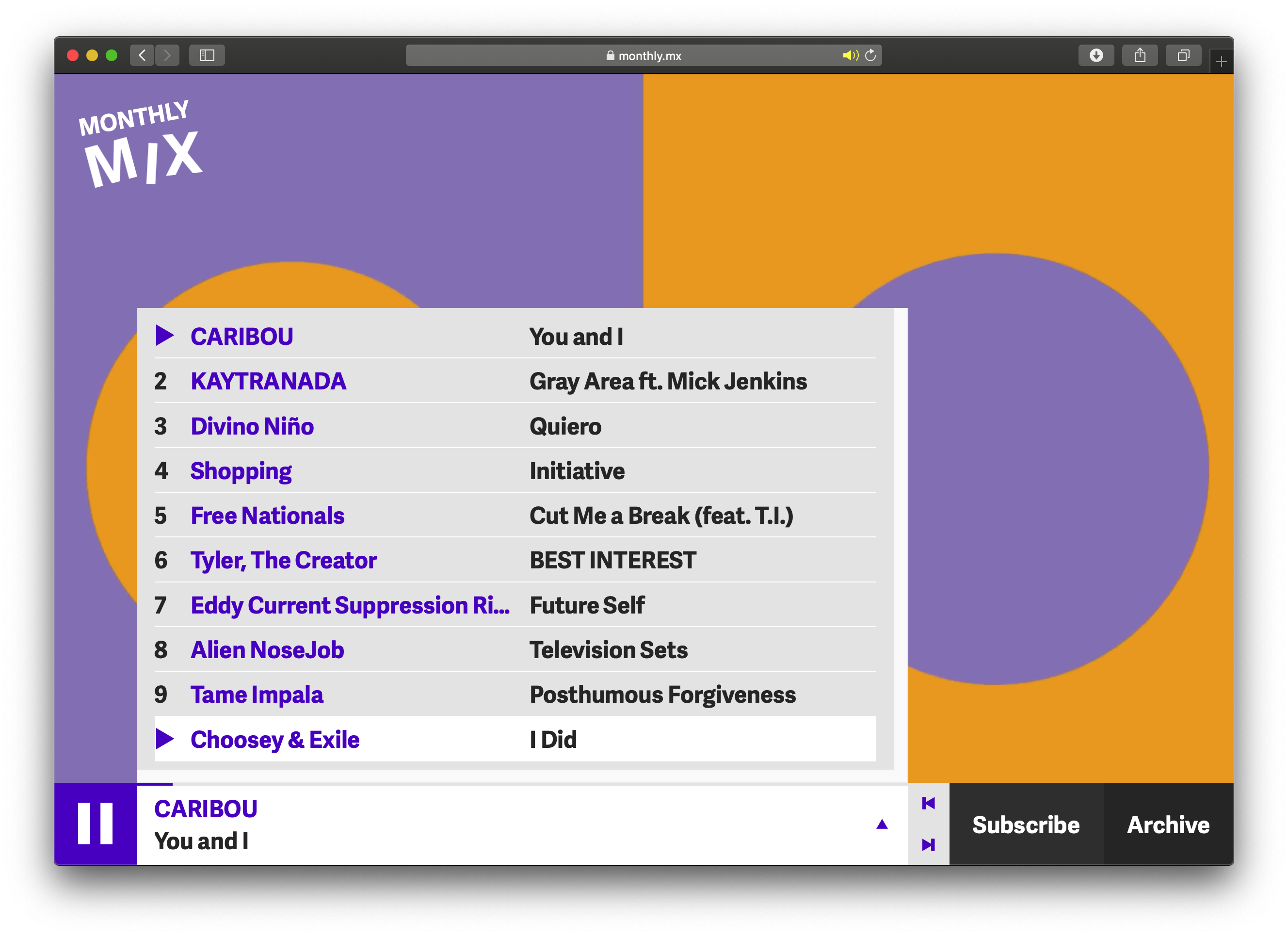The height and width of the screenshot is (937, 1288).
Task: Select track title Future Self
Action: (x=587, y=605)
